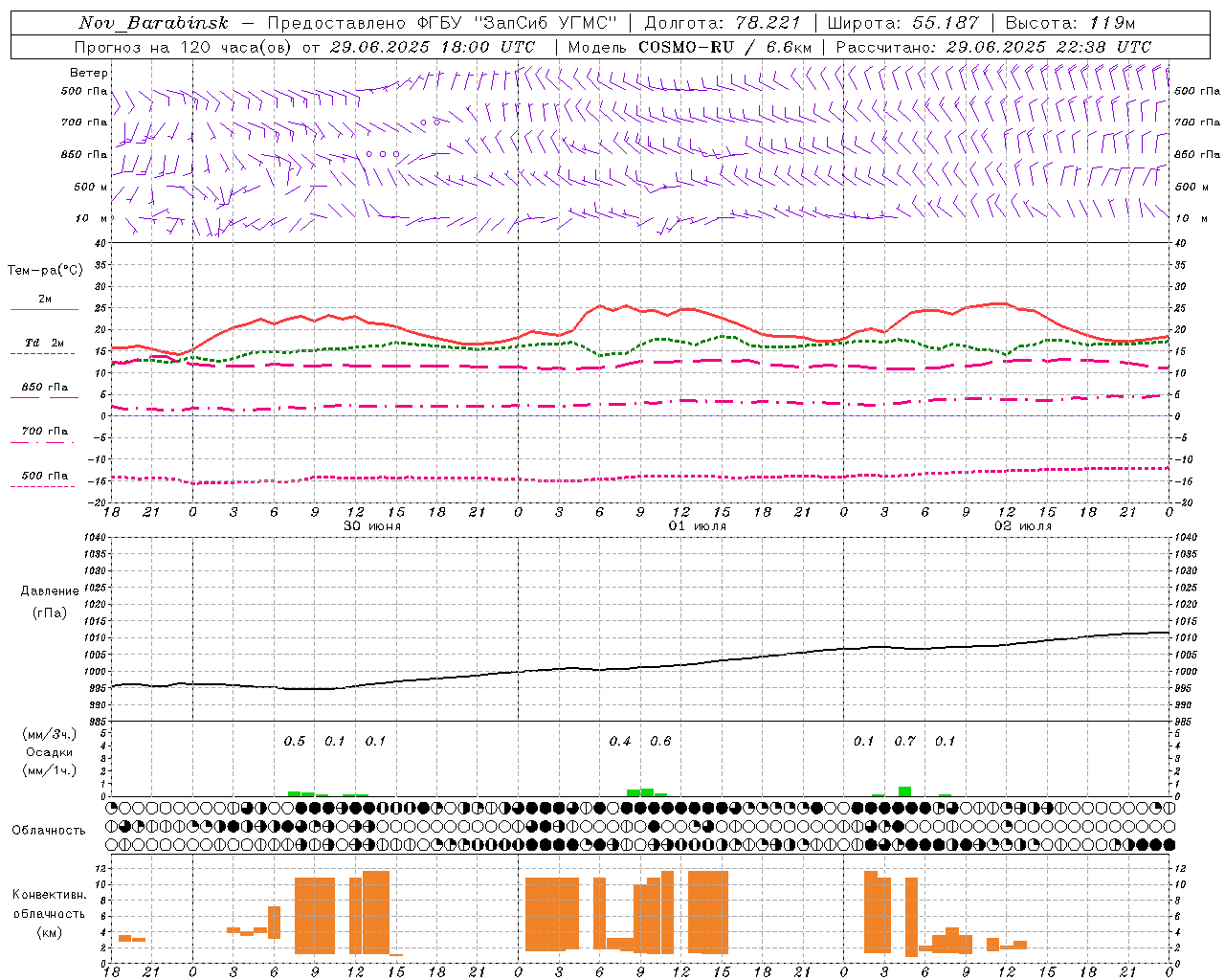Screen dimensions: 1225x980
Task: Click the Nov_Barabinsk station title
Action: (153, 23)
